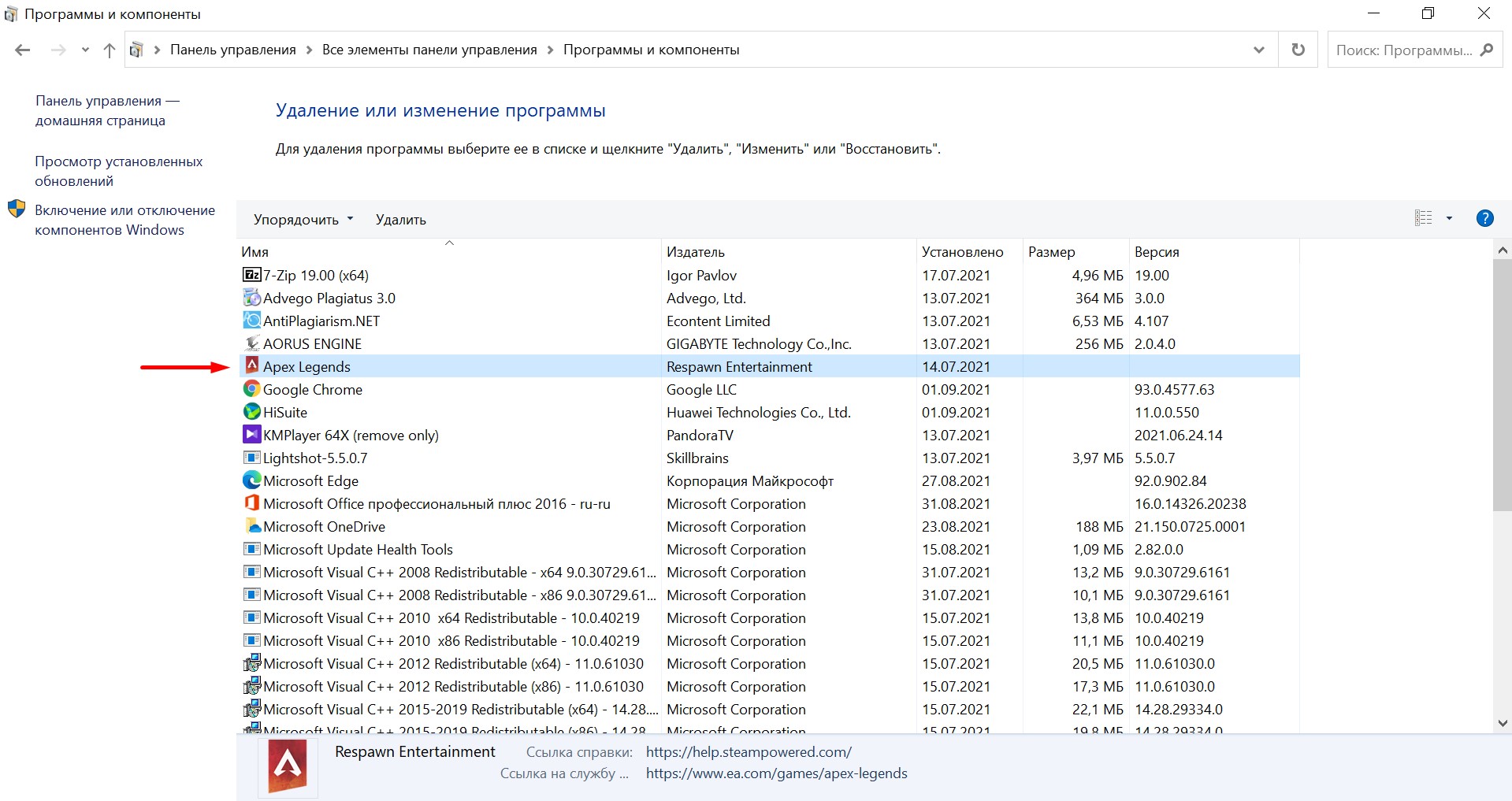Open Просмотр установленных обновлений link
Screen dimensions: 1512x801
click(x=118, y=171)
